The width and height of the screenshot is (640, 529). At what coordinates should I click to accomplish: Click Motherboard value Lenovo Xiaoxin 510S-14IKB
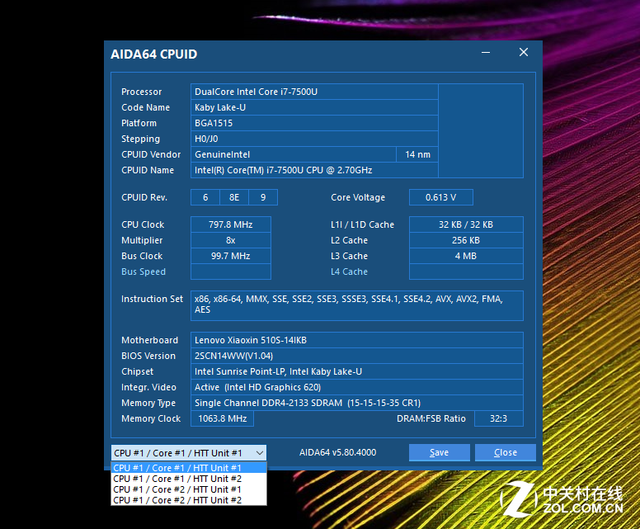pyautogui.click(x=357, y=340)
